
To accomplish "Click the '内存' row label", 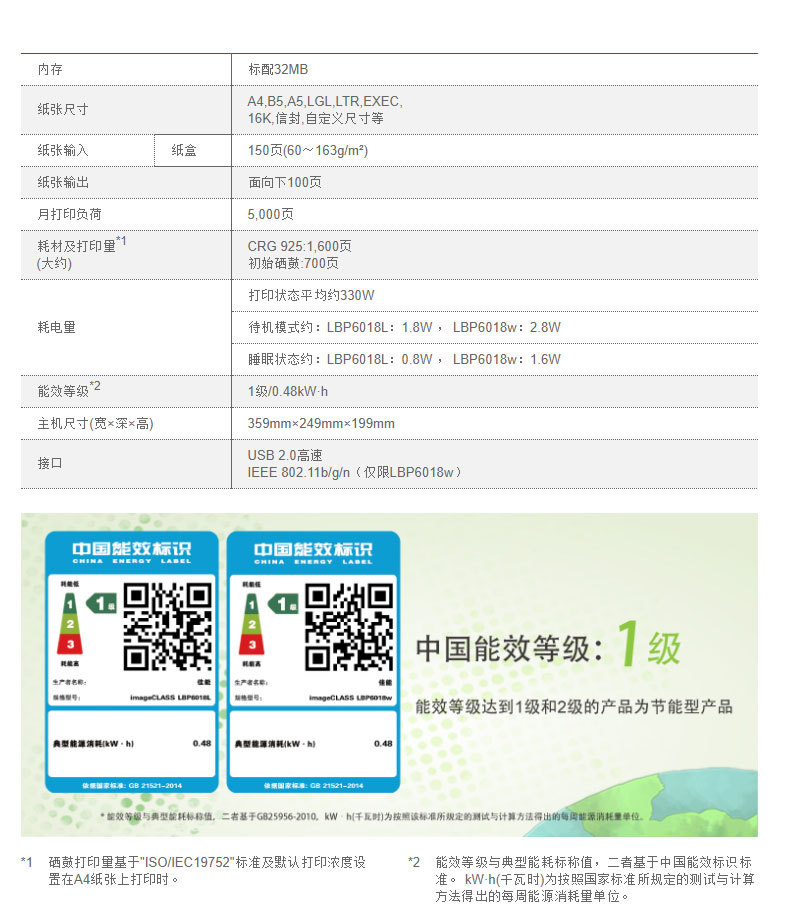I will 50,69.
